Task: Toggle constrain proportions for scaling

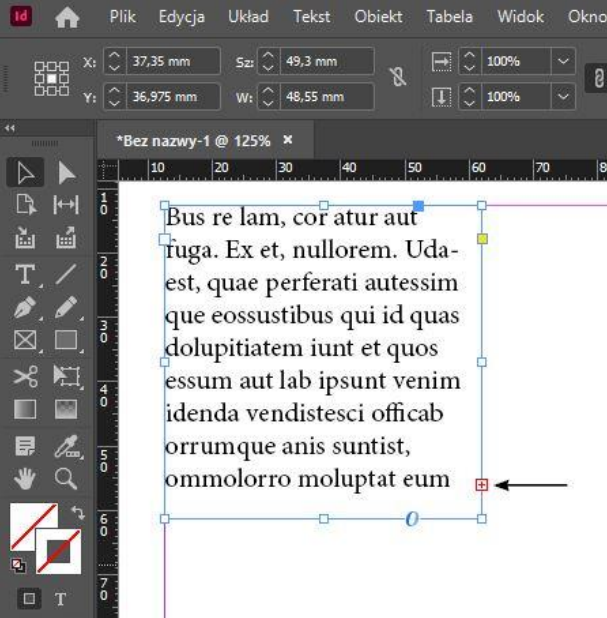Action: (x=598, y=78)
